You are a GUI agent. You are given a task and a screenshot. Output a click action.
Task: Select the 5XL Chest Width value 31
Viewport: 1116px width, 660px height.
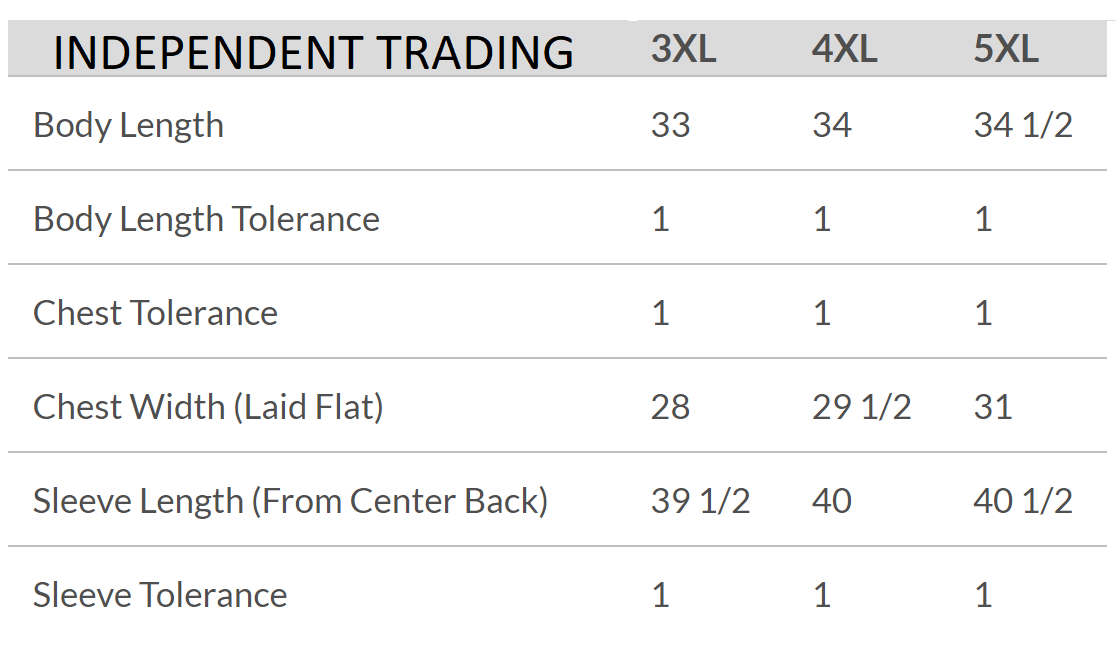[992, 408]
